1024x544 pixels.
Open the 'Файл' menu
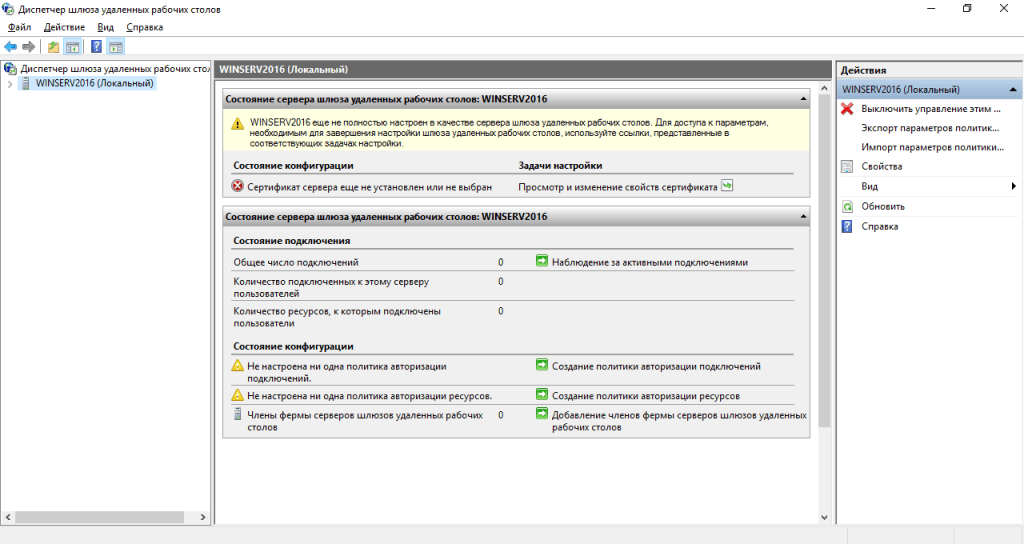(x=20, y=27)
